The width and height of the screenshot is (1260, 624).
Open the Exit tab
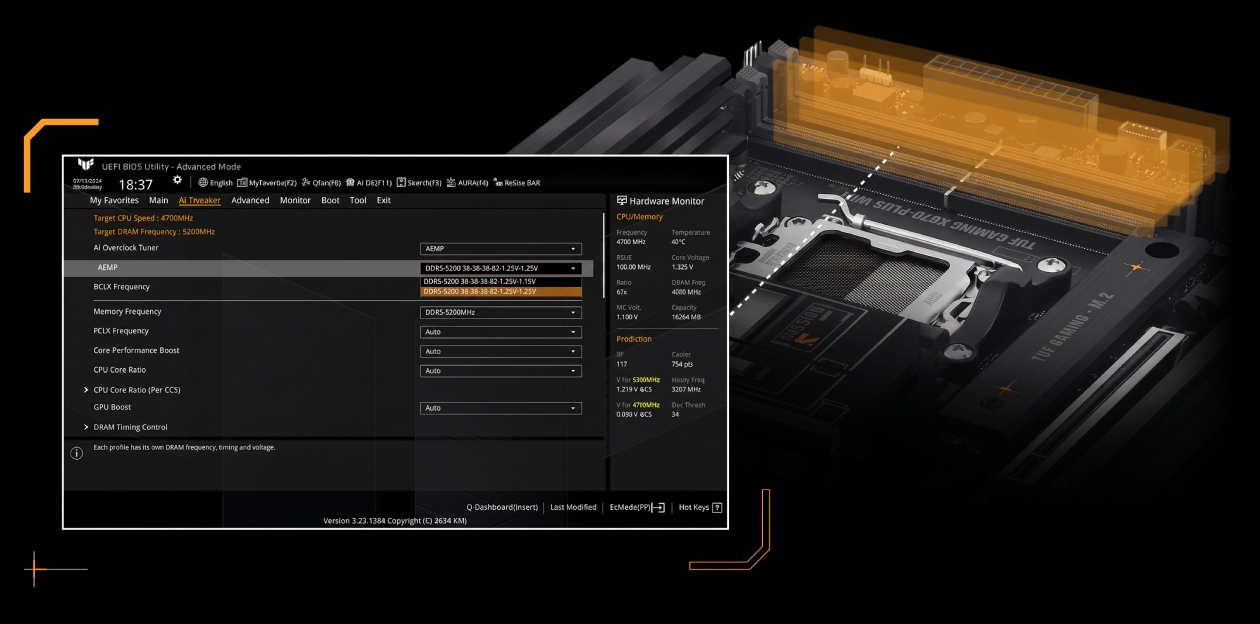point(384,200)
